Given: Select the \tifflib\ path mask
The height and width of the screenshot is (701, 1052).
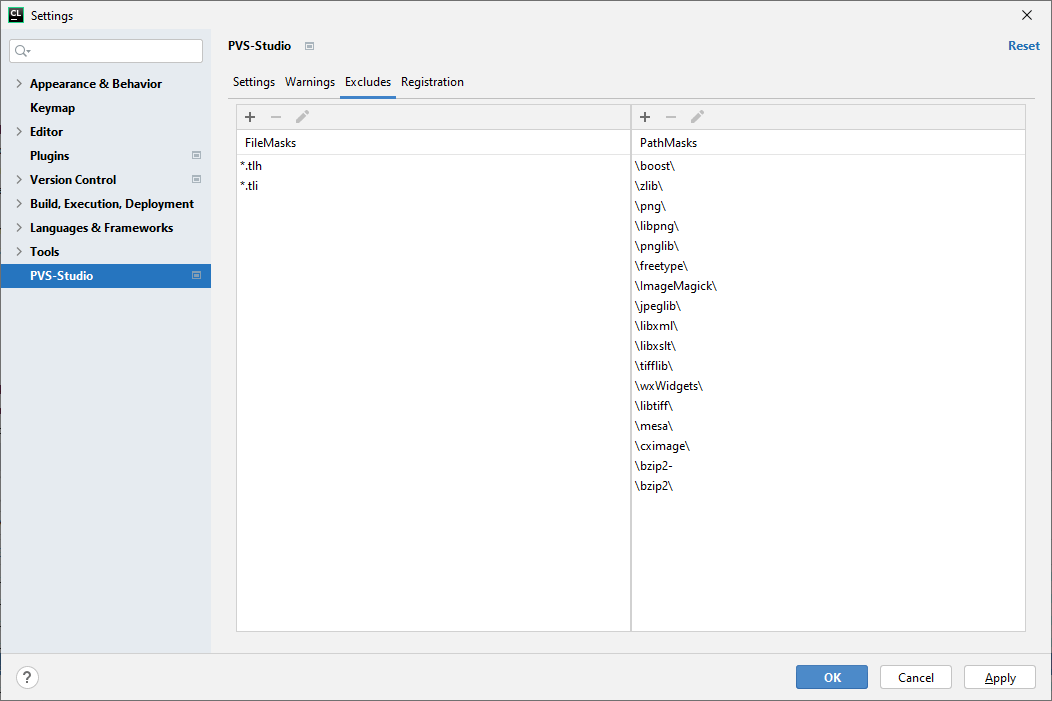Looking at the screenshot, I should pyautogui.click(x=829, y=366).
